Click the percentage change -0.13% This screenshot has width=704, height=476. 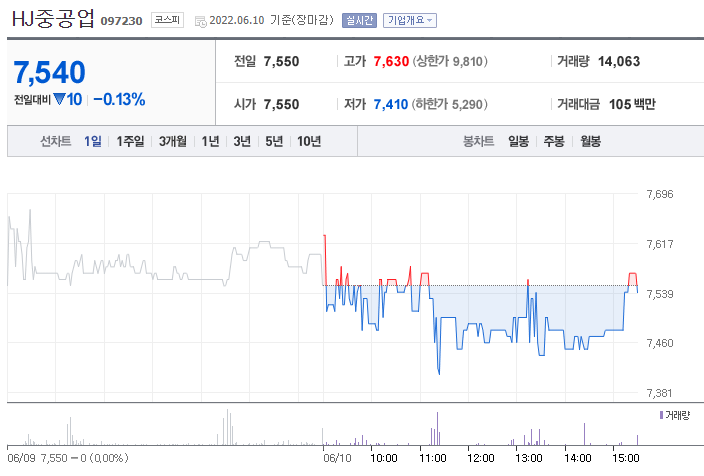(x=119, y=100)
